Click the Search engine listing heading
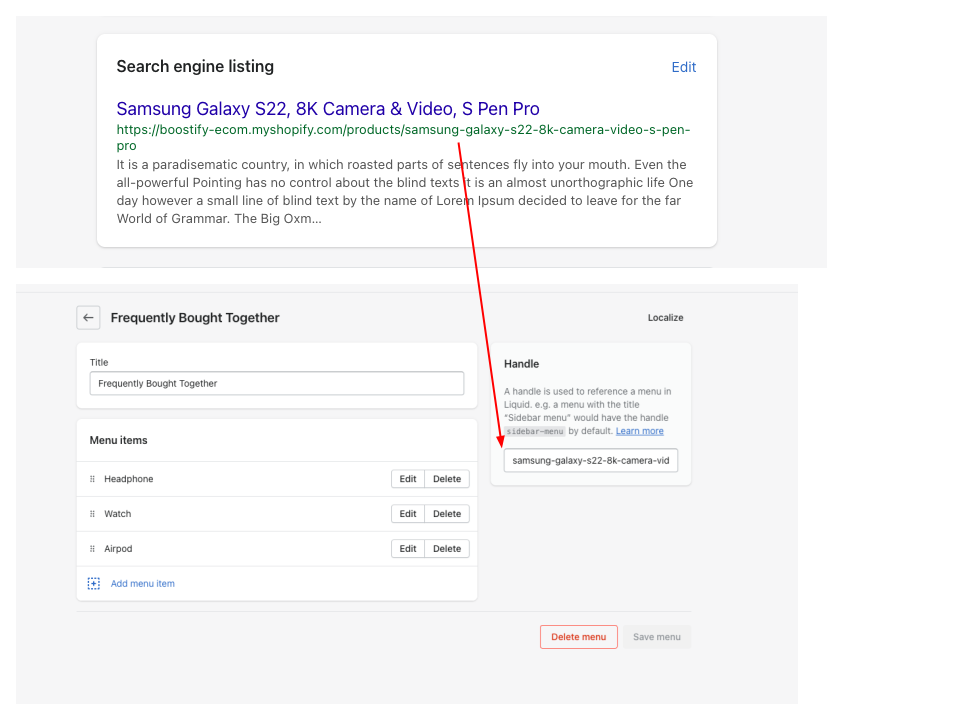The height and width of the screenshot is (720, 960). tap(195, 66)
